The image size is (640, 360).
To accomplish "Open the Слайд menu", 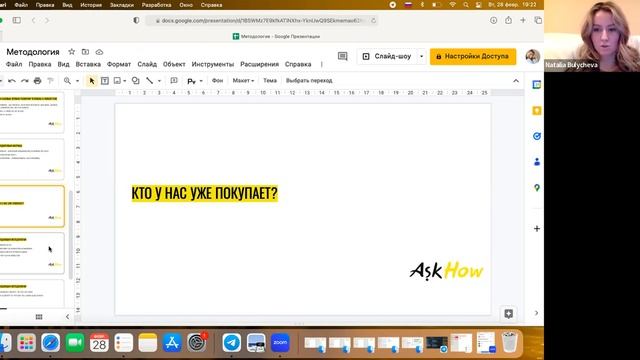I will point(147,64).
